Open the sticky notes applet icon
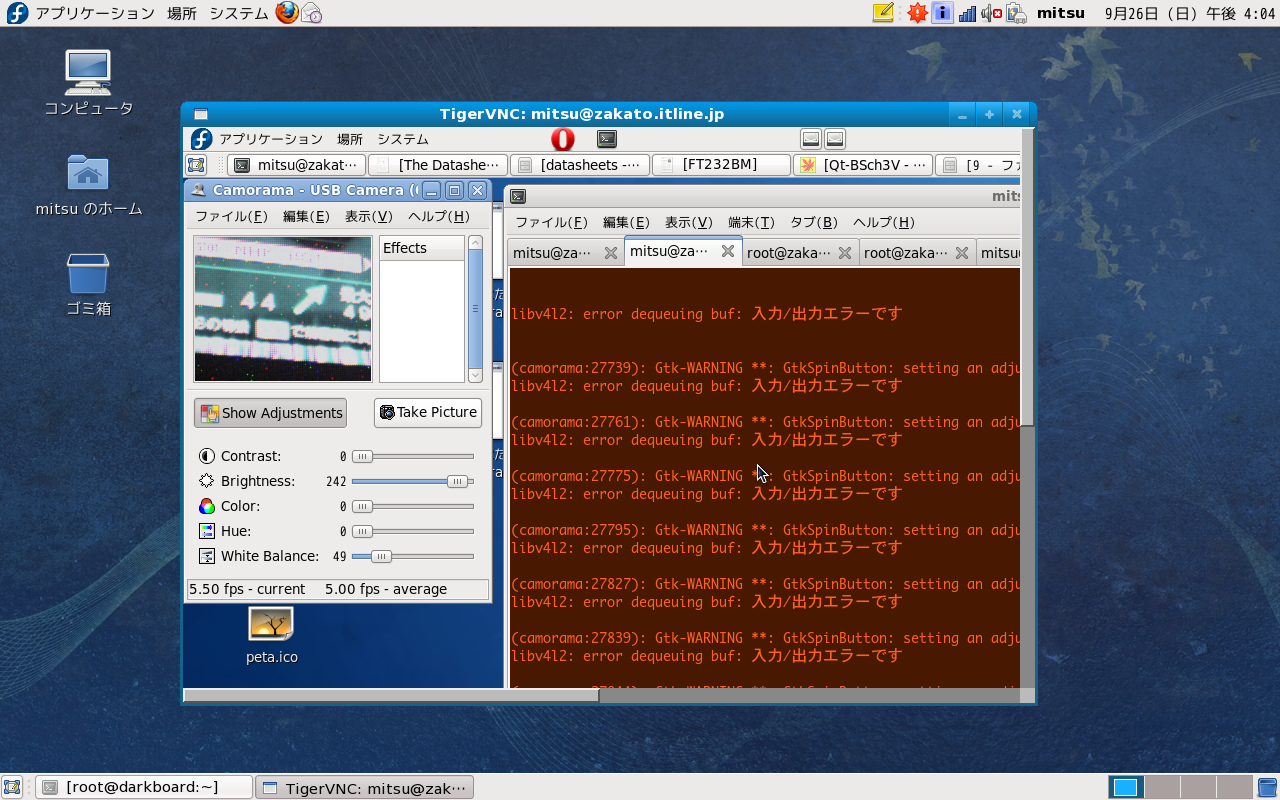 (x=883, y=13)
